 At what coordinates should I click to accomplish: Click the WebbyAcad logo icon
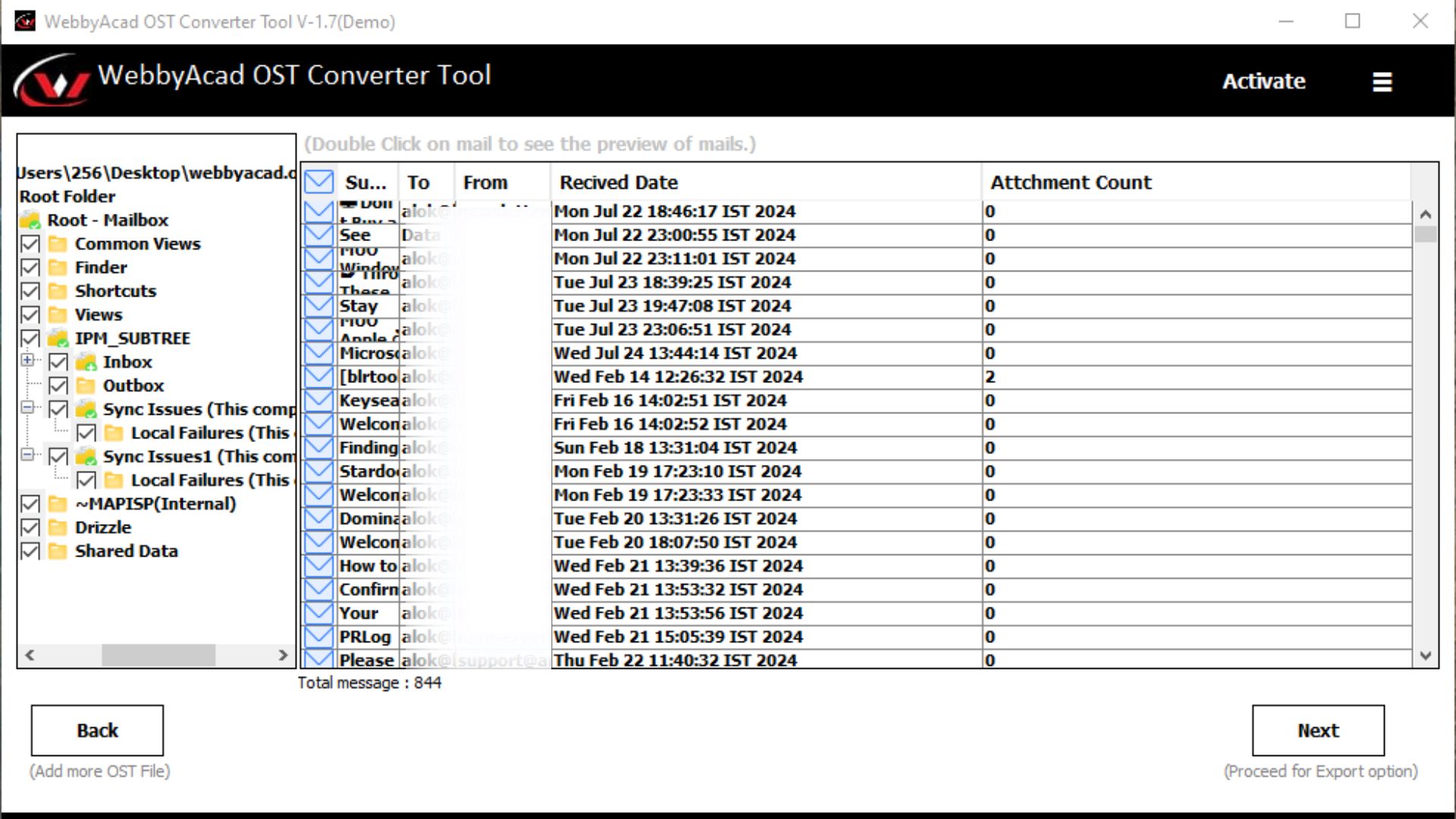[x=51, y=80]
